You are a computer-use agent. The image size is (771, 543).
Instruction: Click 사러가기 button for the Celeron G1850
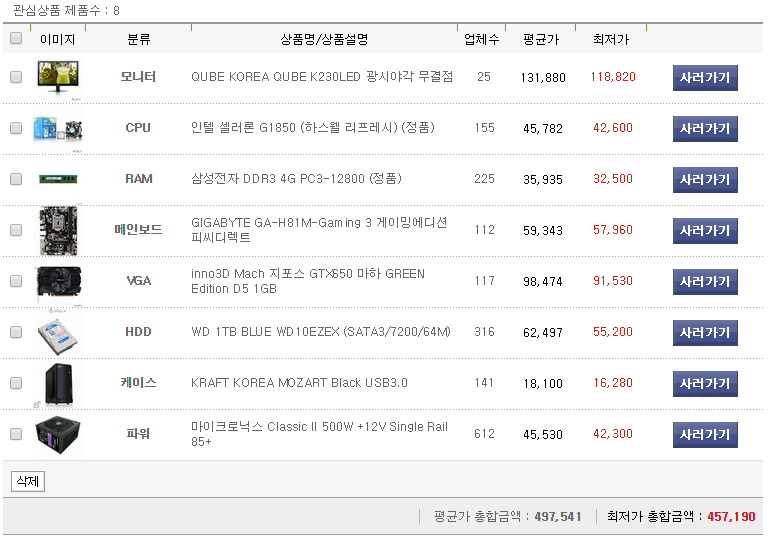click(705, 129)
